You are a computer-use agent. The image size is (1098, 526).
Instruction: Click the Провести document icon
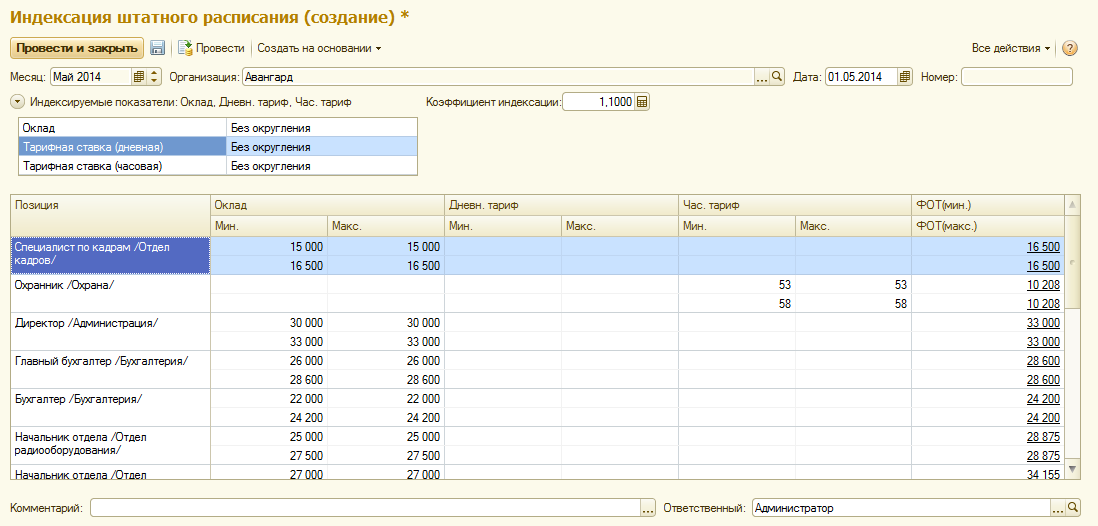click(x=185, y=48)
